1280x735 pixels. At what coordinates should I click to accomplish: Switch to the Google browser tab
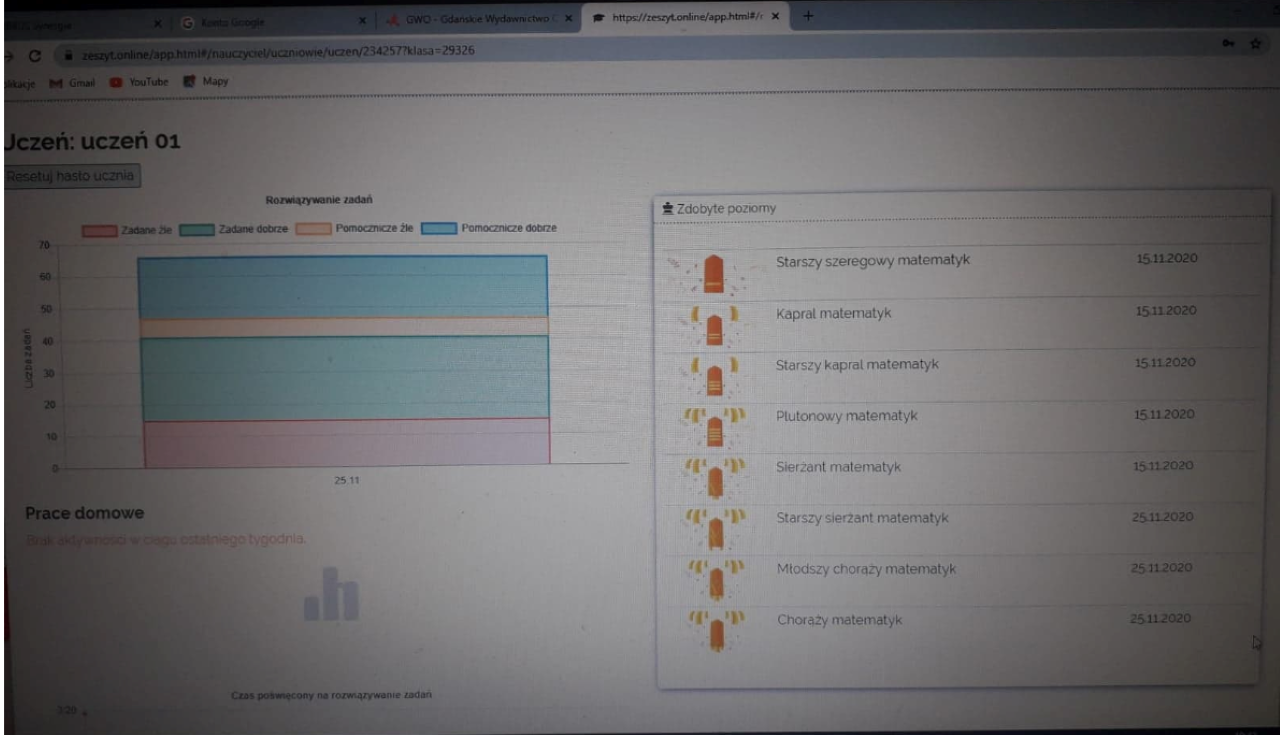(260, 19)
